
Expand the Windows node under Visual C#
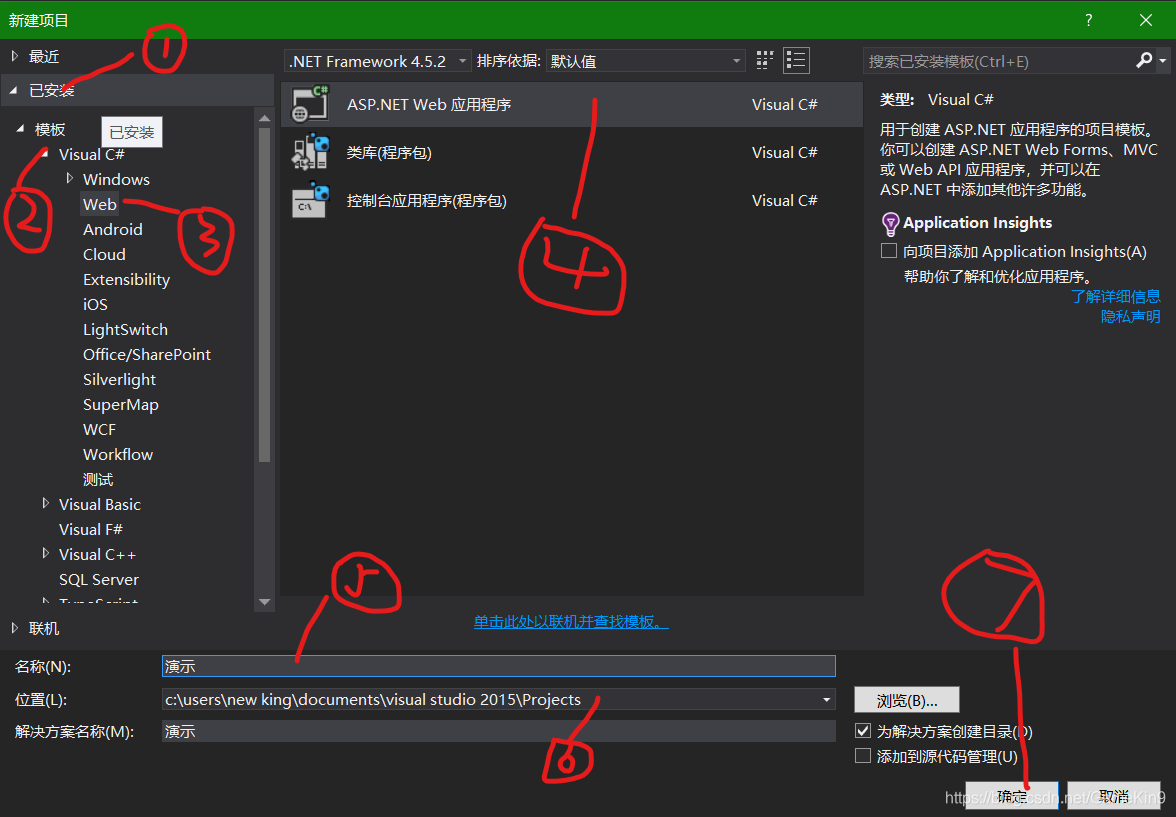(x=70, y=179)
